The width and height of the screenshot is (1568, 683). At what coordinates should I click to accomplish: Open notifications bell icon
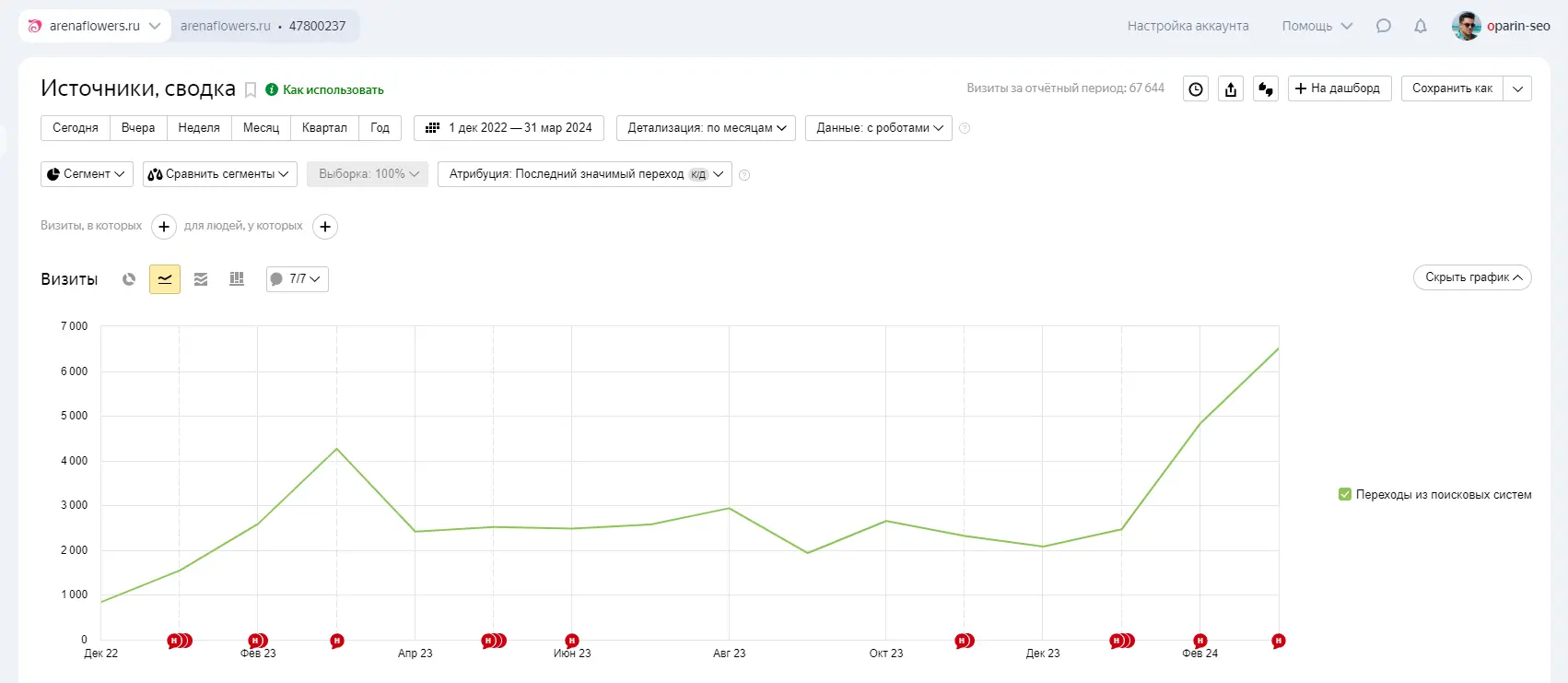pyautogui.click(x=1421, y=26)
